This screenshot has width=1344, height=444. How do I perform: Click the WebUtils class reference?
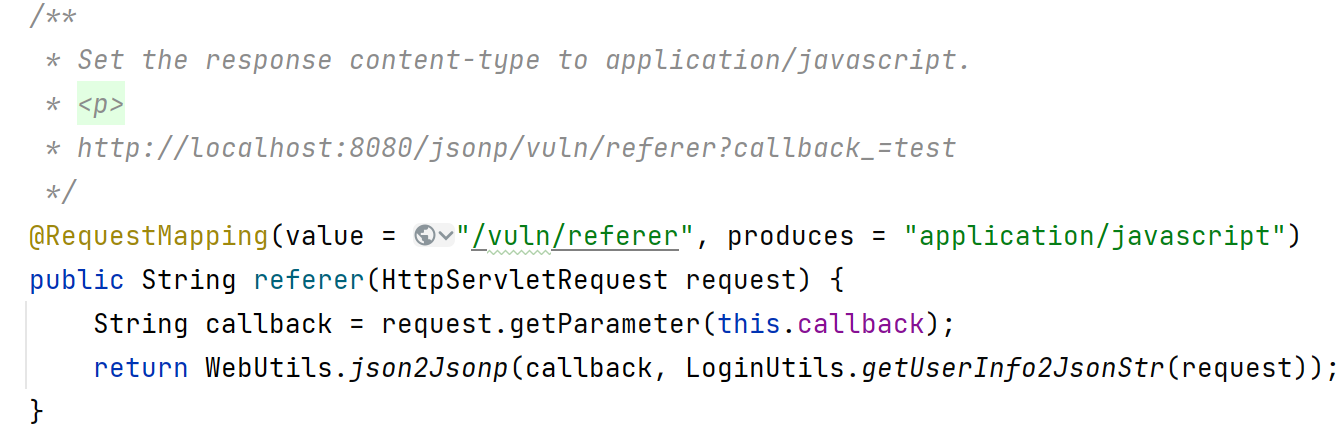(269, 368)
